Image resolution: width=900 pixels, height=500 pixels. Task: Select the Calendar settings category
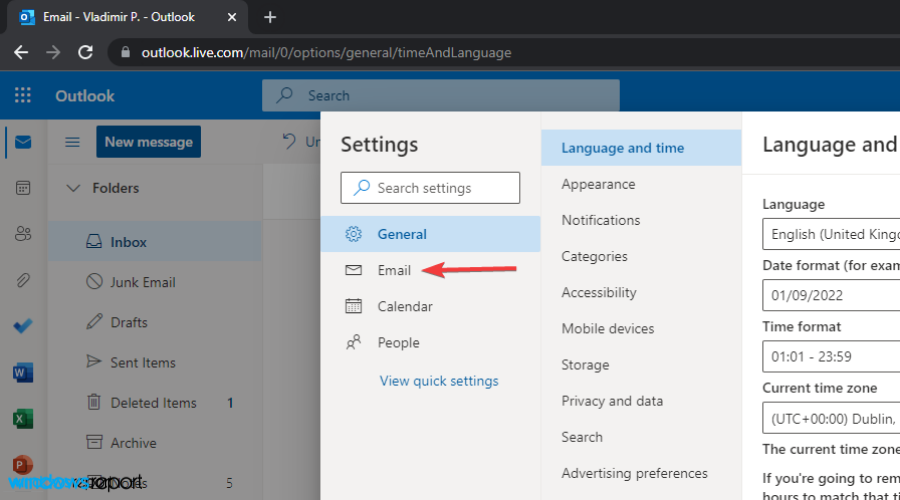coord(430,306)
